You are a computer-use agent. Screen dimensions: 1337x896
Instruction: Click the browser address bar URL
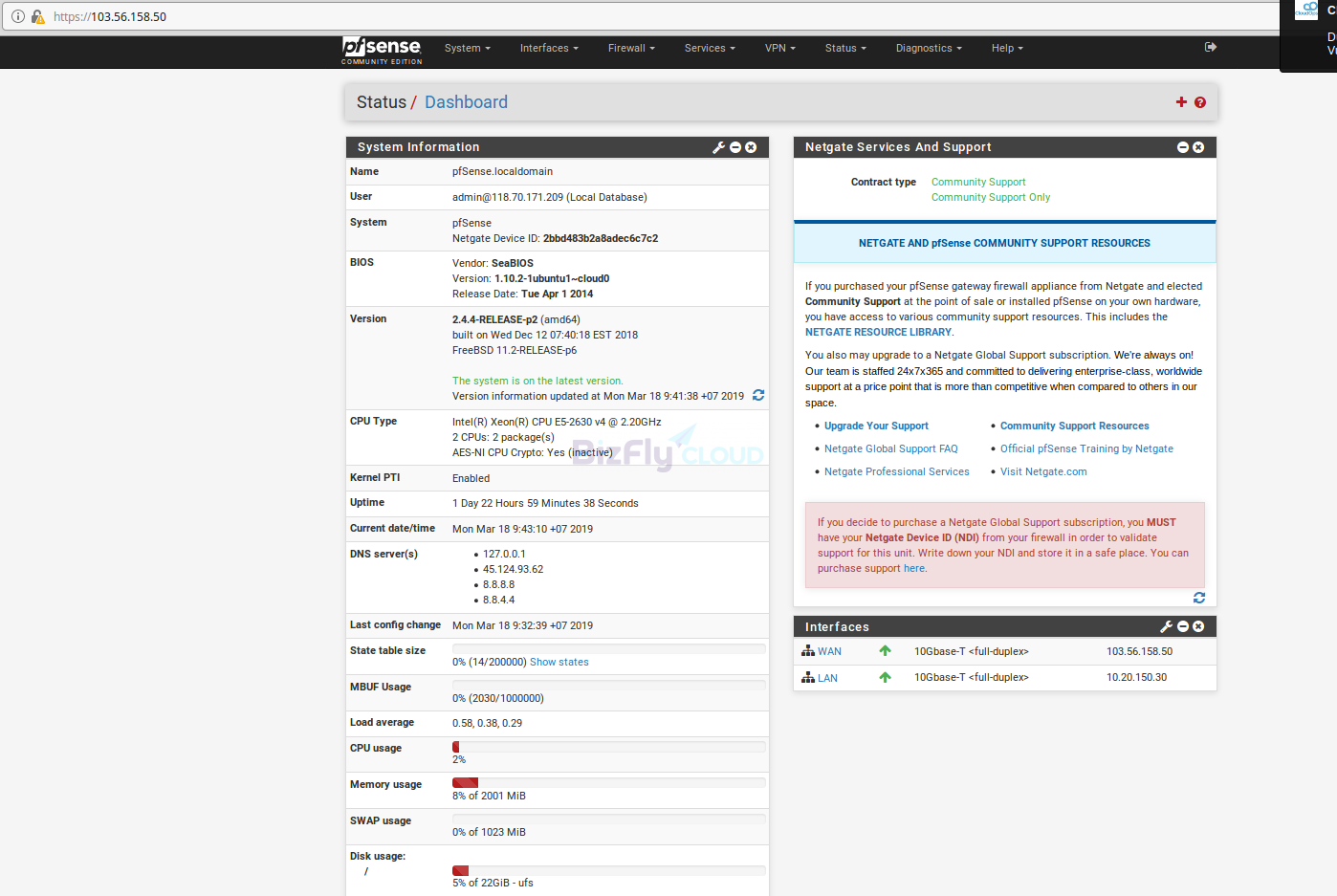coord(110,16)
